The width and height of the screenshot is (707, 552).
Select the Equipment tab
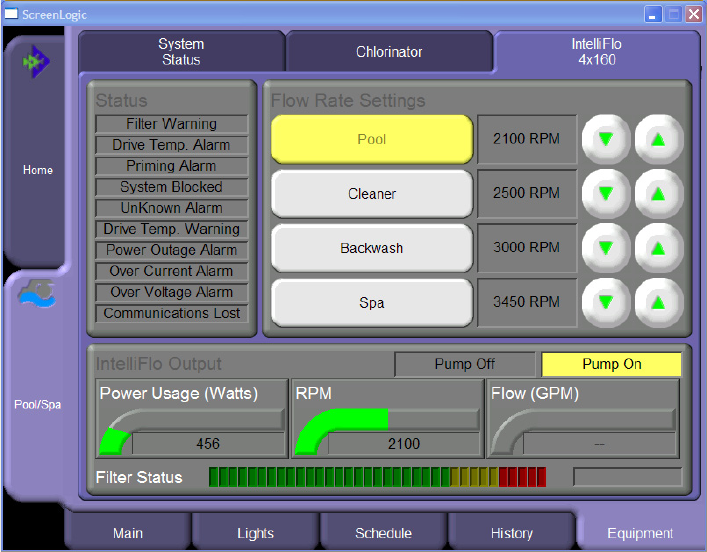640,533
